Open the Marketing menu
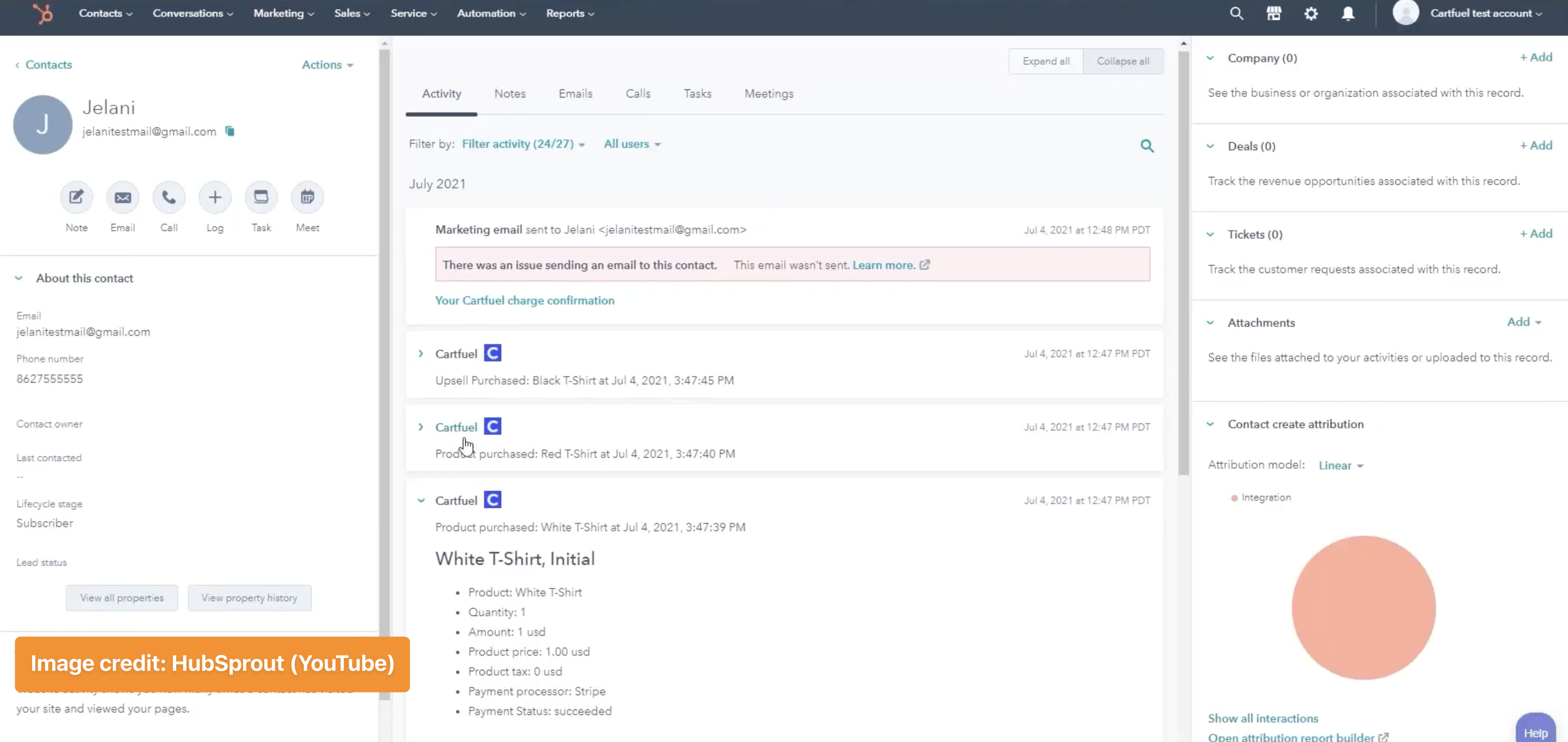The width and height of the screenshot is (1568, 742). coord(284,13)
